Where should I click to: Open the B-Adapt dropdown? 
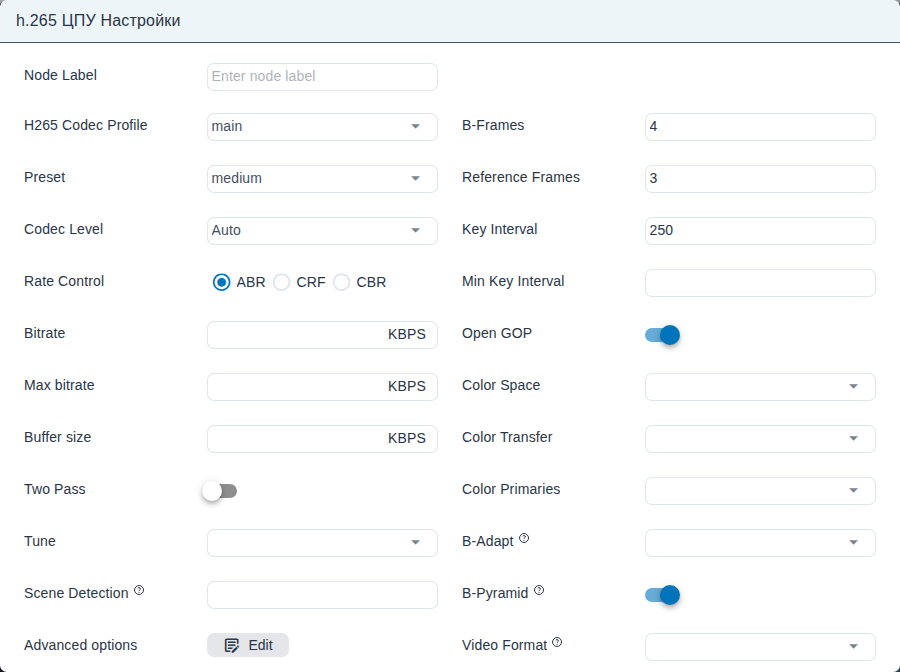(760, 542)
